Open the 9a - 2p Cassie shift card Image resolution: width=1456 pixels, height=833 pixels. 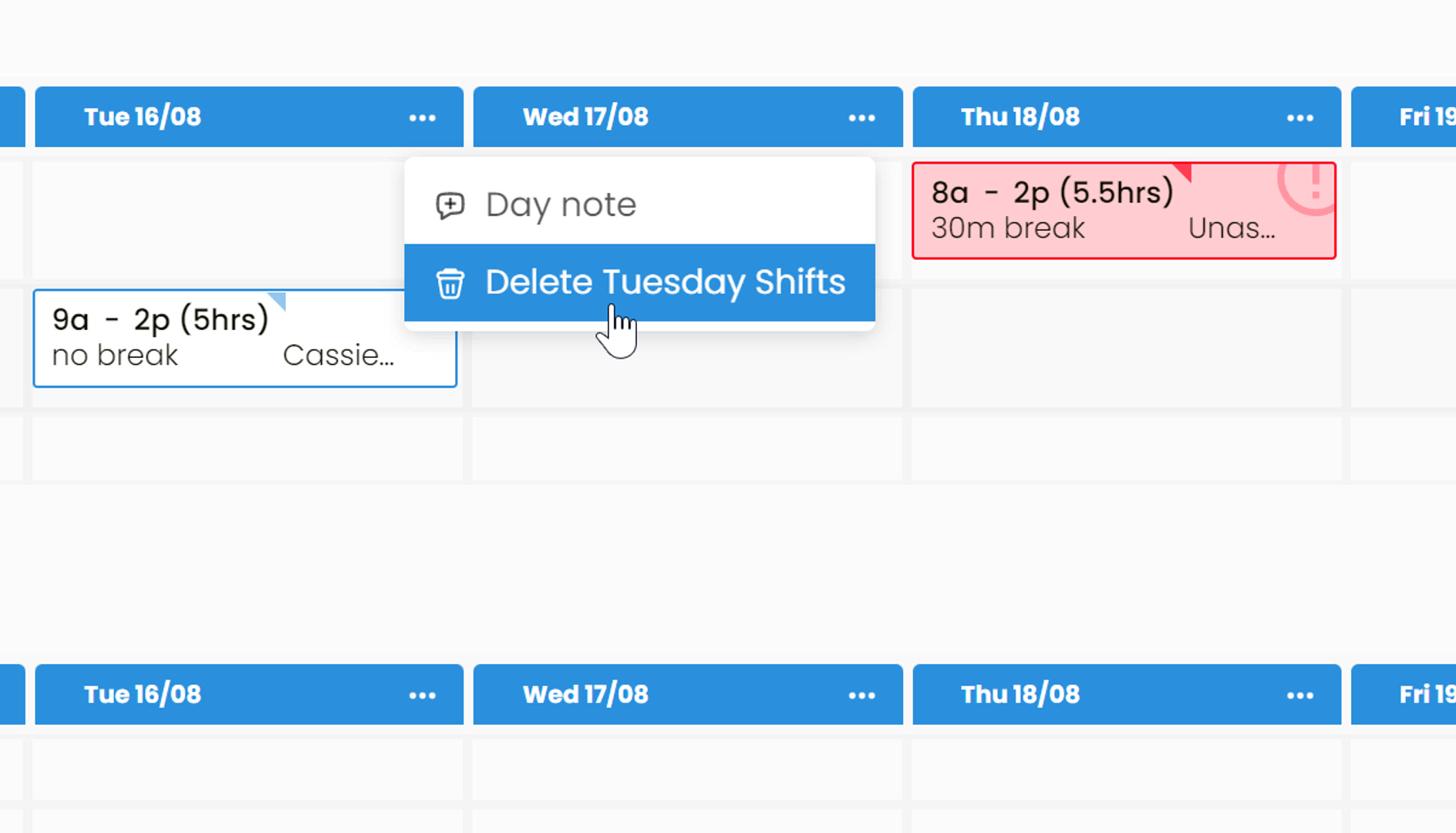(216, 339)
